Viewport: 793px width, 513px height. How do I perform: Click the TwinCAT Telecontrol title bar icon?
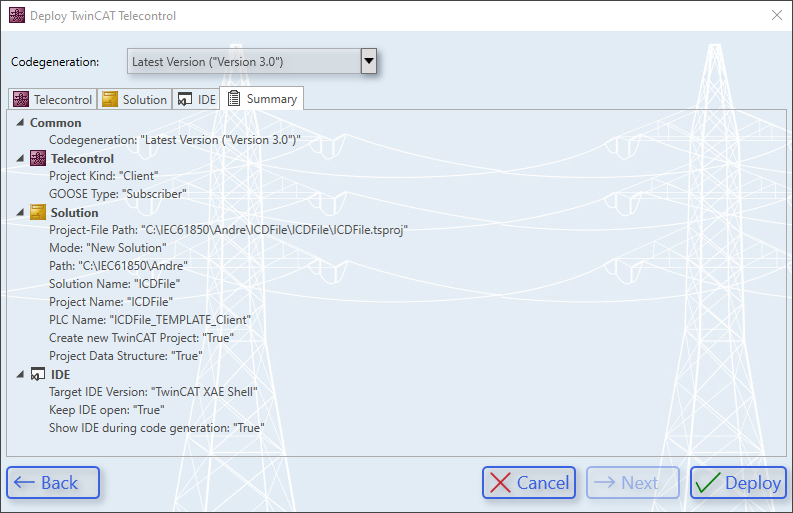point(17,16)
